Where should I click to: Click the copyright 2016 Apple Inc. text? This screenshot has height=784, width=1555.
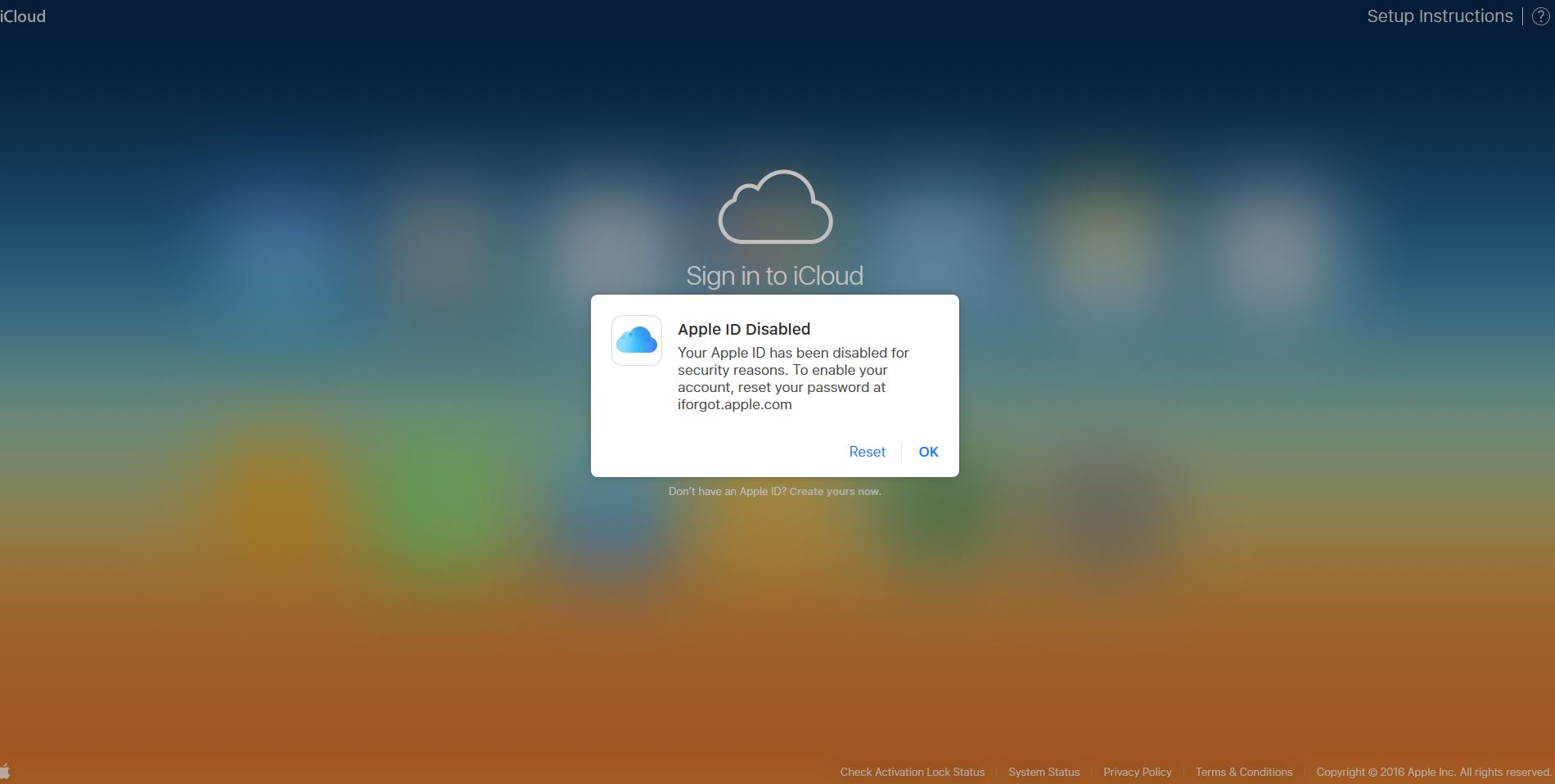(x=1434, y=772)
